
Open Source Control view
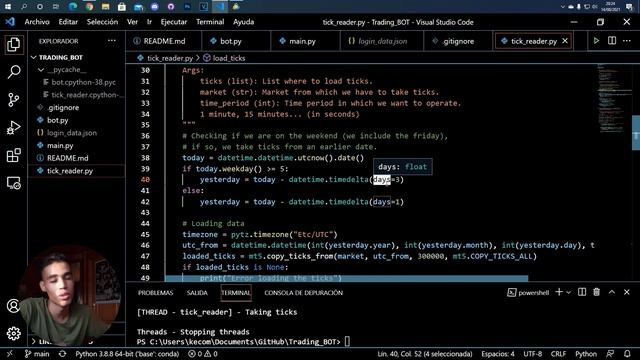tap(13, 100)
